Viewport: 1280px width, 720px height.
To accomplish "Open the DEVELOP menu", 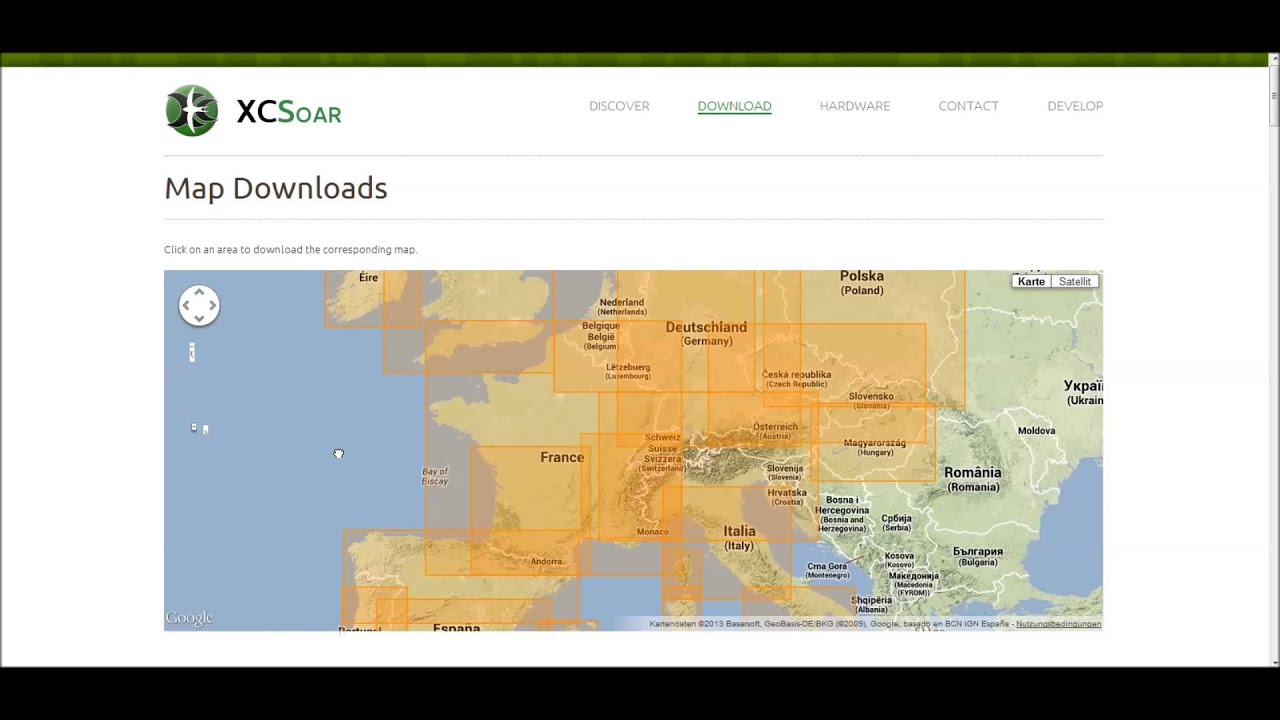I will [1075, 106].
